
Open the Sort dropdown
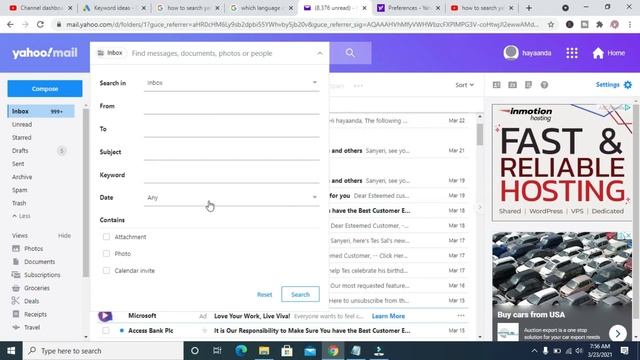click(x=464, y=85)
